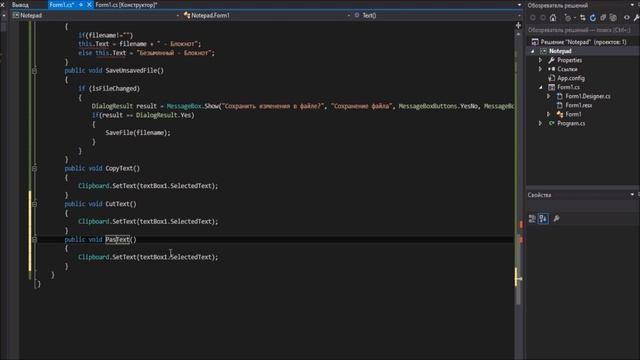Screen dimensions: 640x360
Task: Collapse the Form1.cs node
Action: (541, 87)
